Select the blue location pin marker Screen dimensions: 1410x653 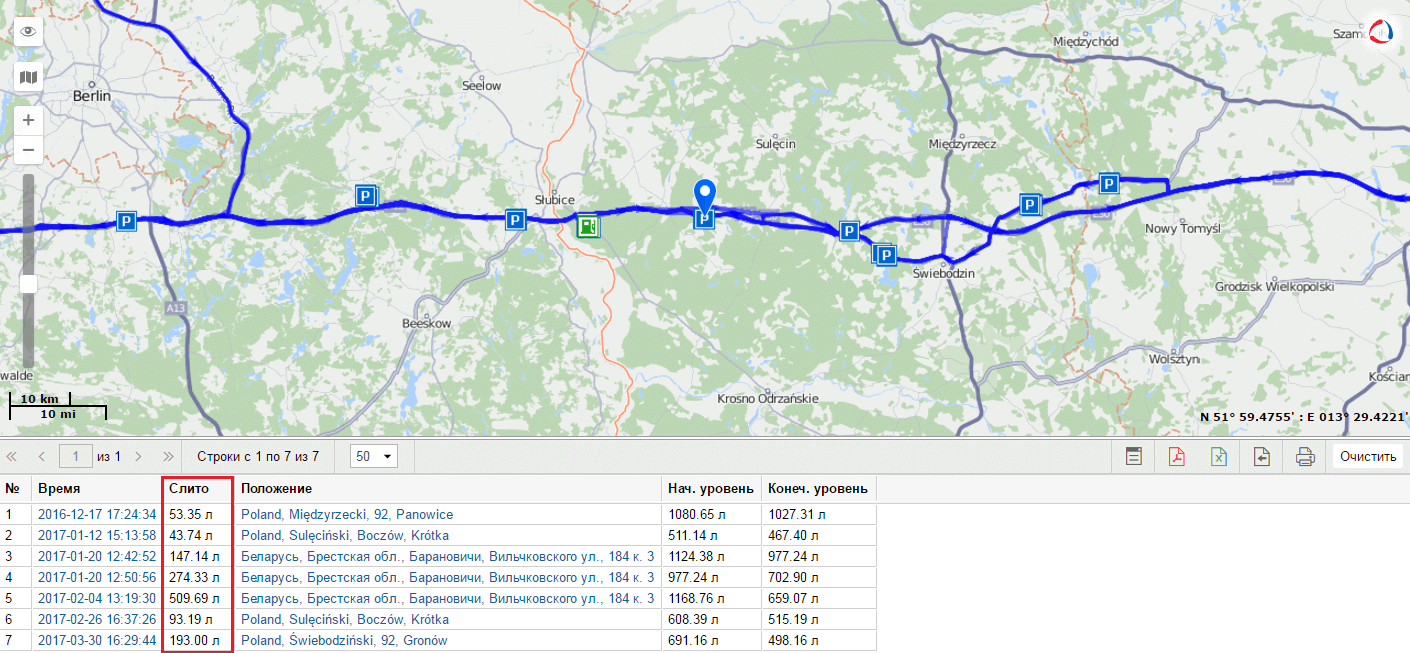pyautogui.click(x=706, y=195)
